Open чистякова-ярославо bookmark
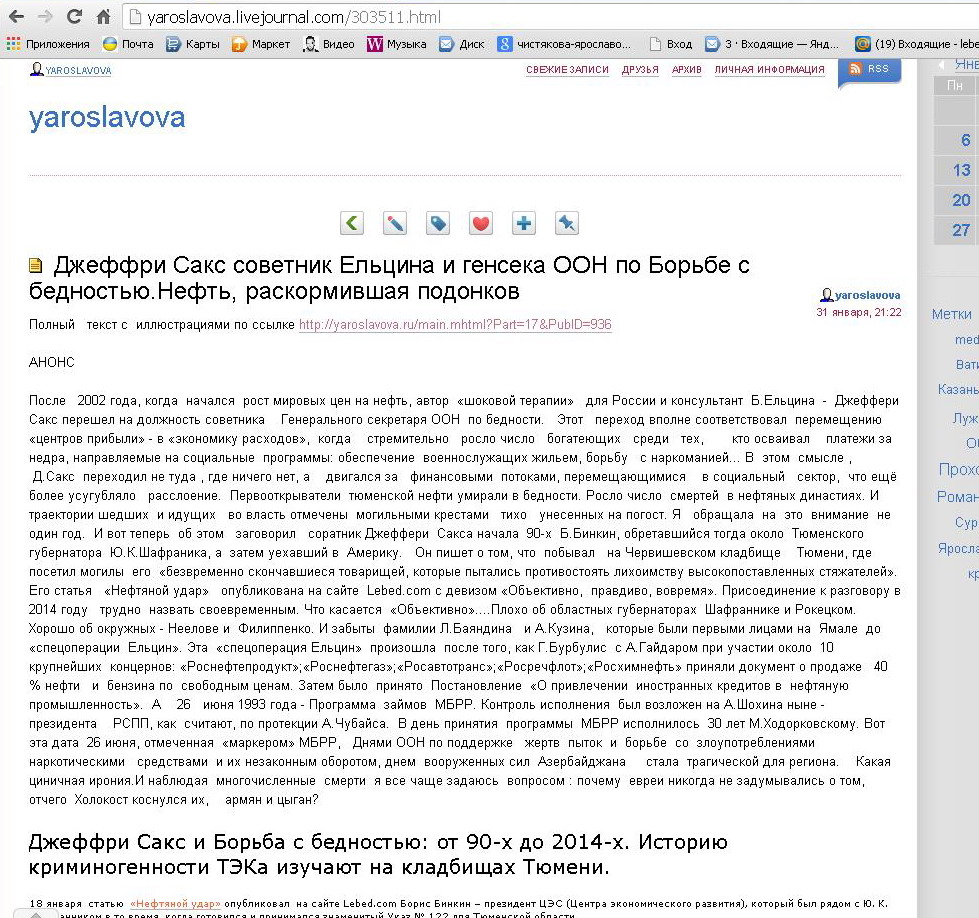Viewport: 979px width, 918px height. [x=564, y=44]
